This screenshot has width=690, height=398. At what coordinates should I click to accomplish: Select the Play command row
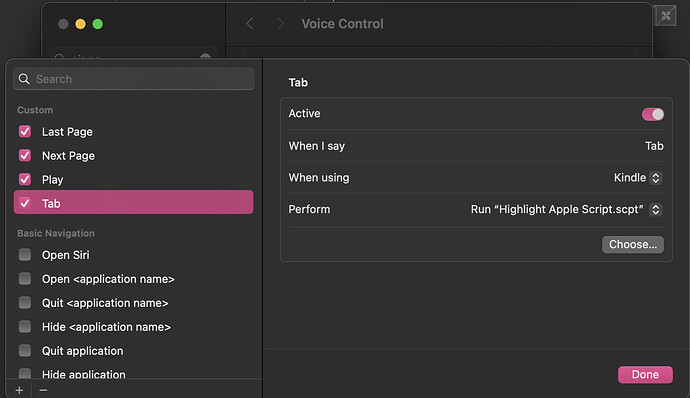point(133,179)
